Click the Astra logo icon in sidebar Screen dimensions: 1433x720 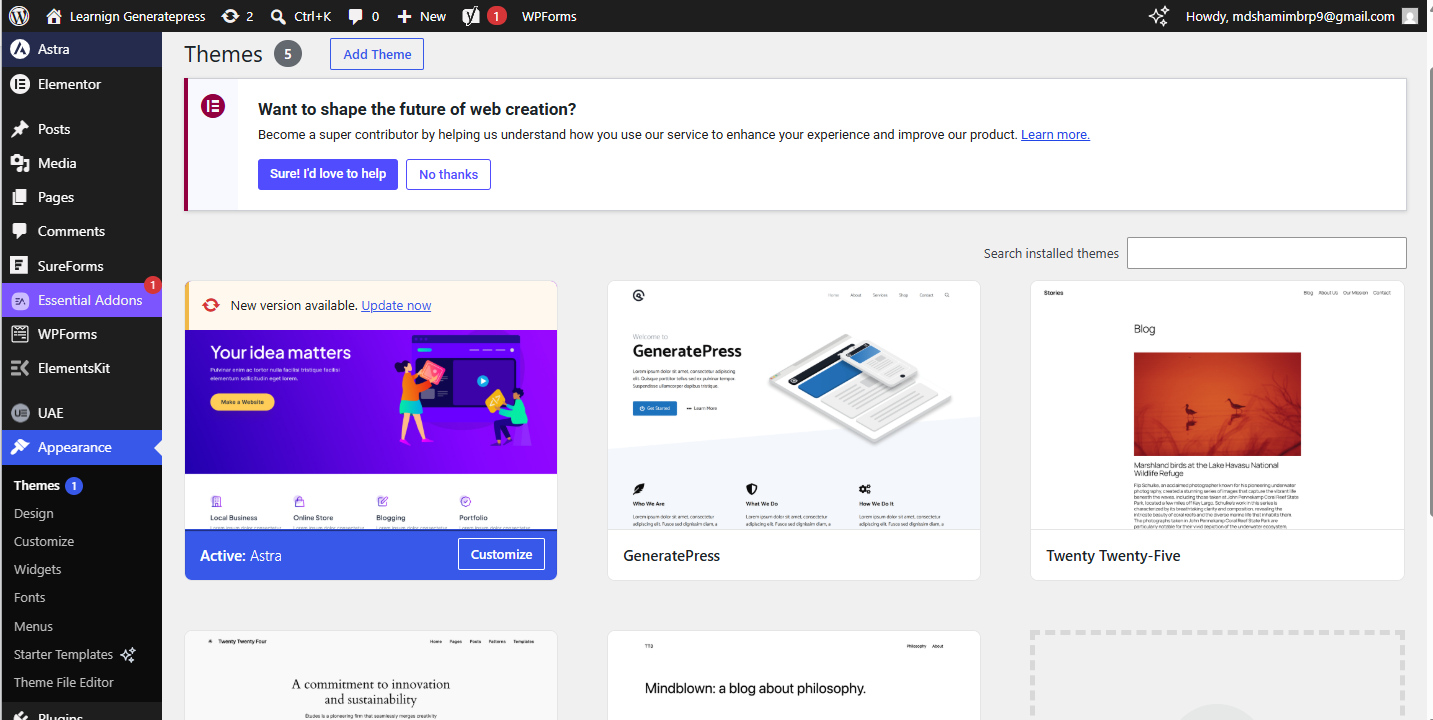pyautogui.click(x=19, y=49)
